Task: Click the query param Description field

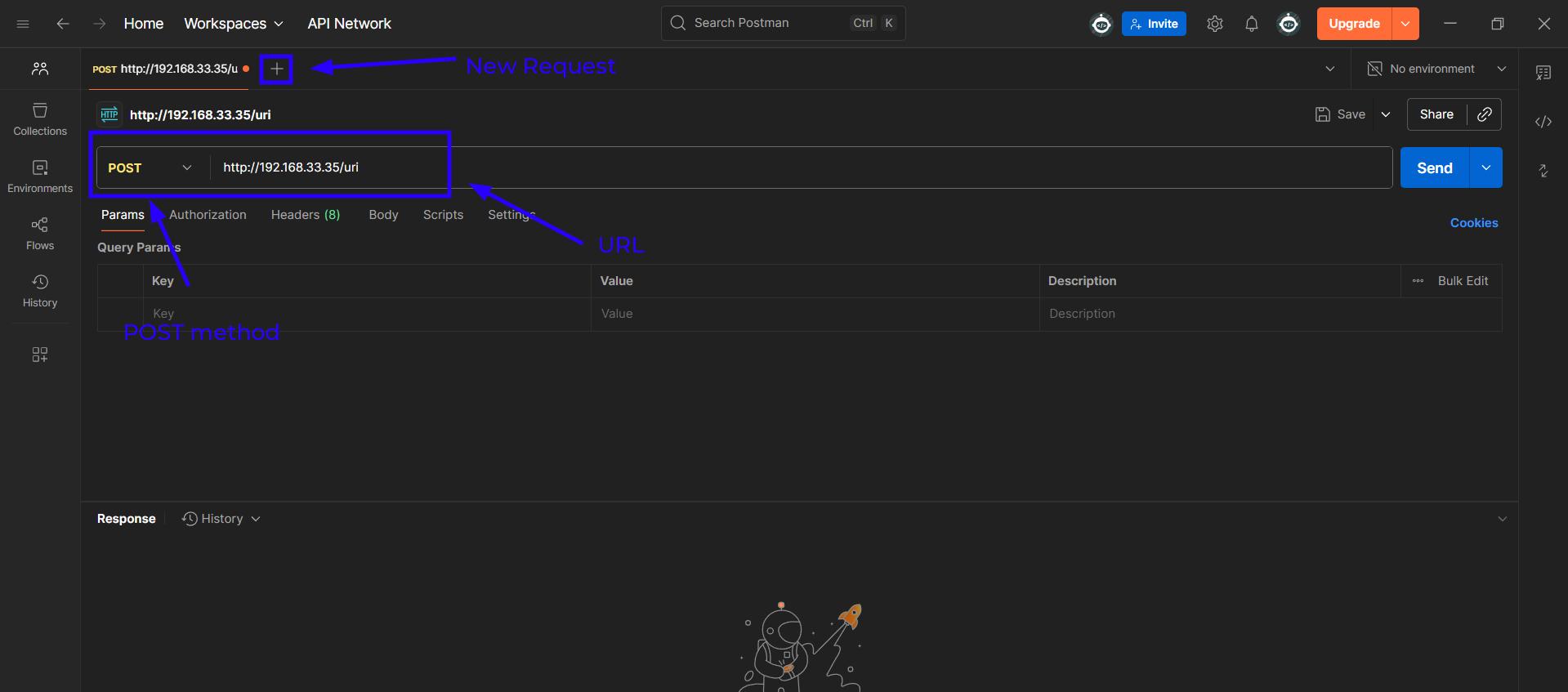Action: tap(1271, 314)
